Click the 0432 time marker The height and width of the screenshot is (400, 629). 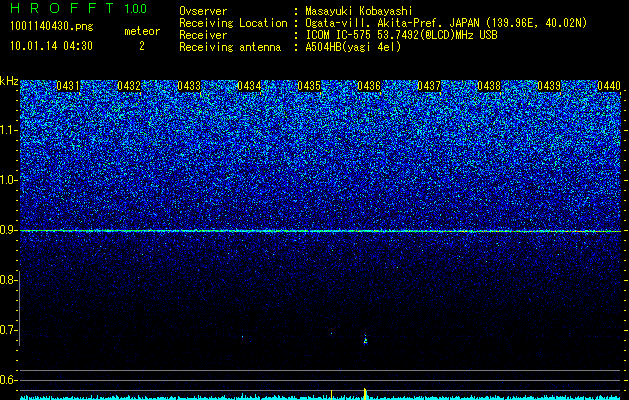click(129, 86)
